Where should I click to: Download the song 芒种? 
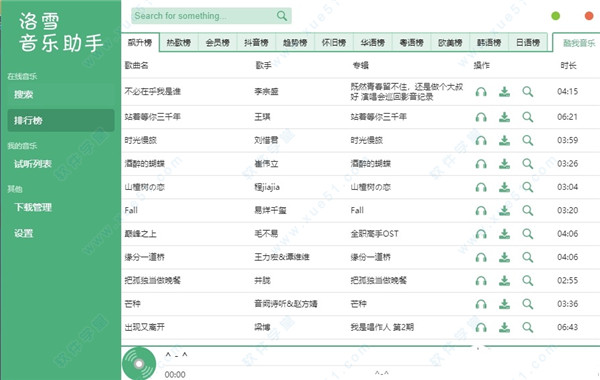pos(504,304)
